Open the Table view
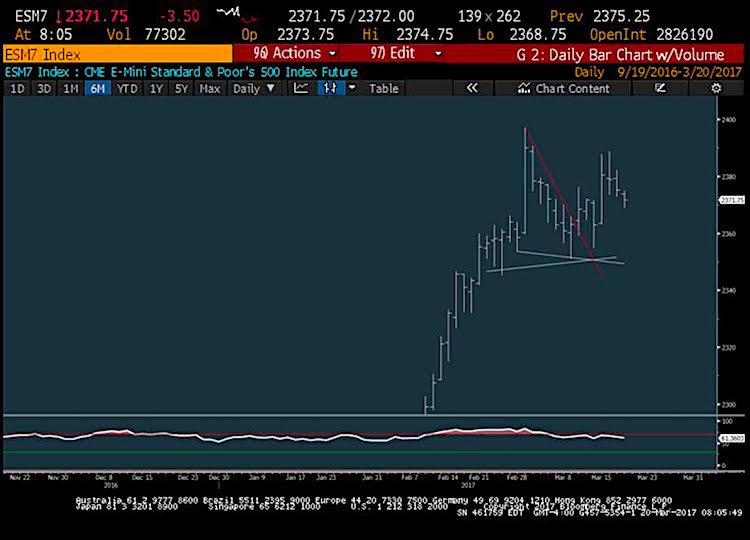Image resolution: width=750 pixels, height=540 pixels. [384, 88]
